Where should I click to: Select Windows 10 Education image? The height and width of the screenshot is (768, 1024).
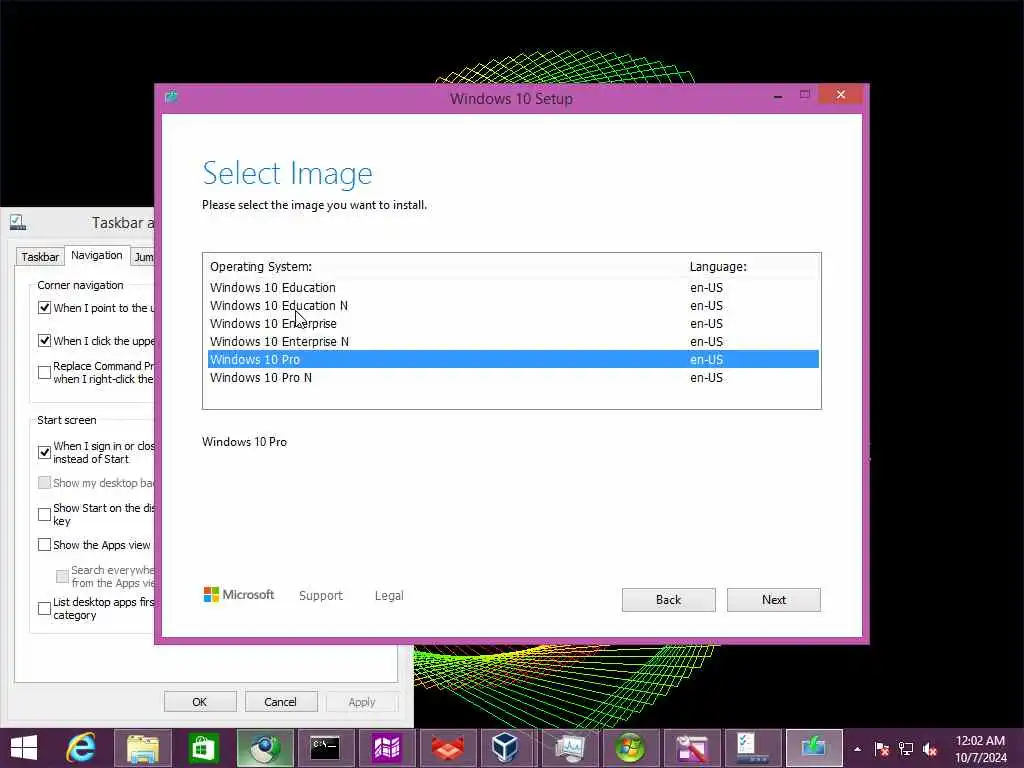513,287
